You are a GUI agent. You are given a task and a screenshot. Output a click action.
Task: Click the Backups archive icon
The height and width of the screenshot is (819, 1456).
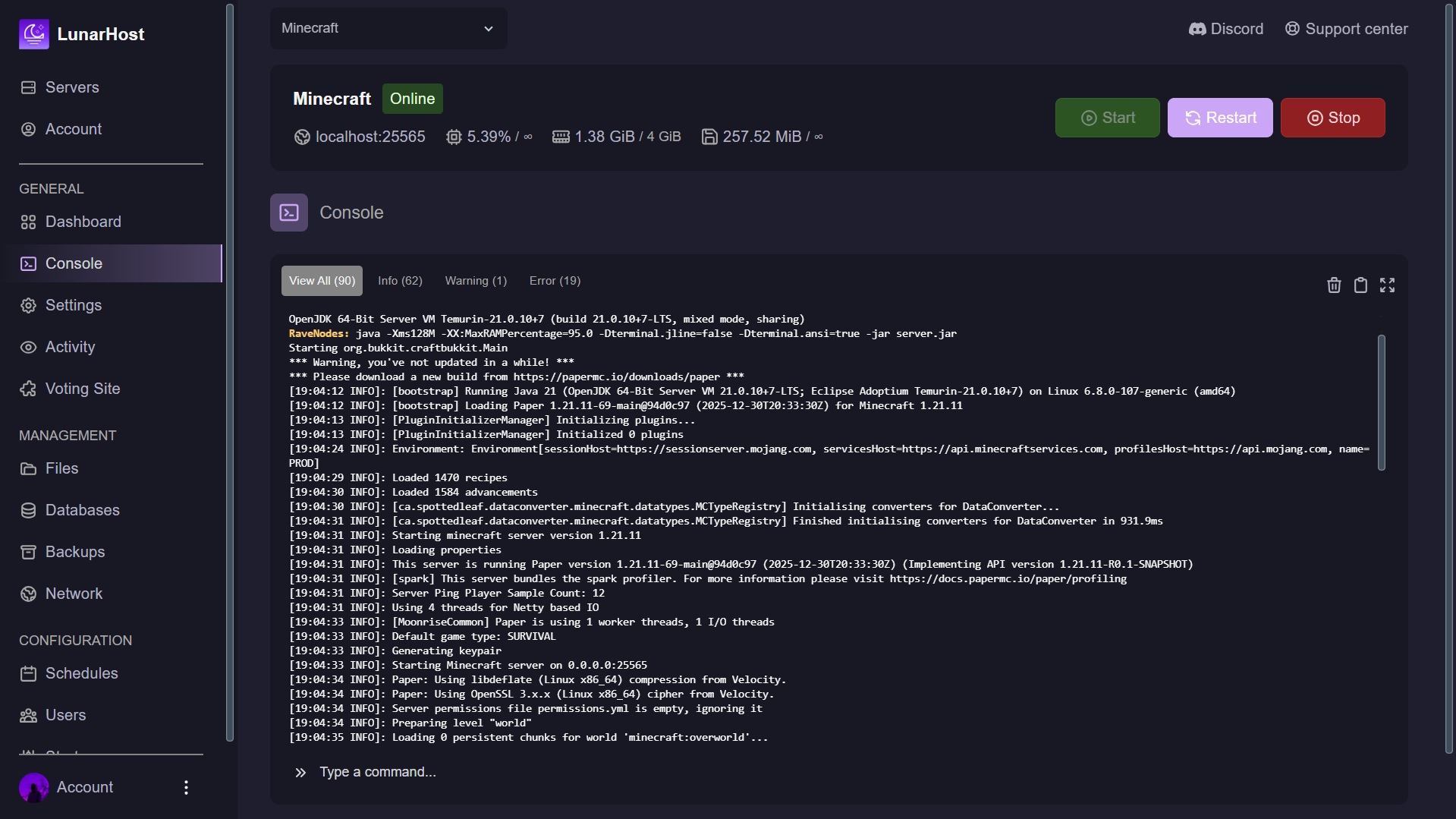pyautogui.click(x=28, y=552)
